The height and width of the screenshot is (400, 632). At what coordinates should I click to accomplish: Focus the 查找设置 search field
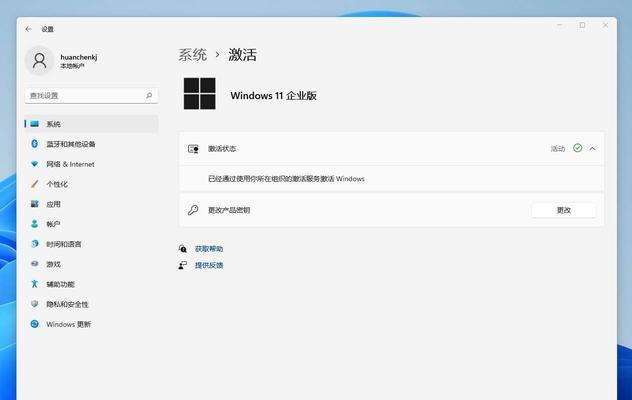click(x=91, y=96)
